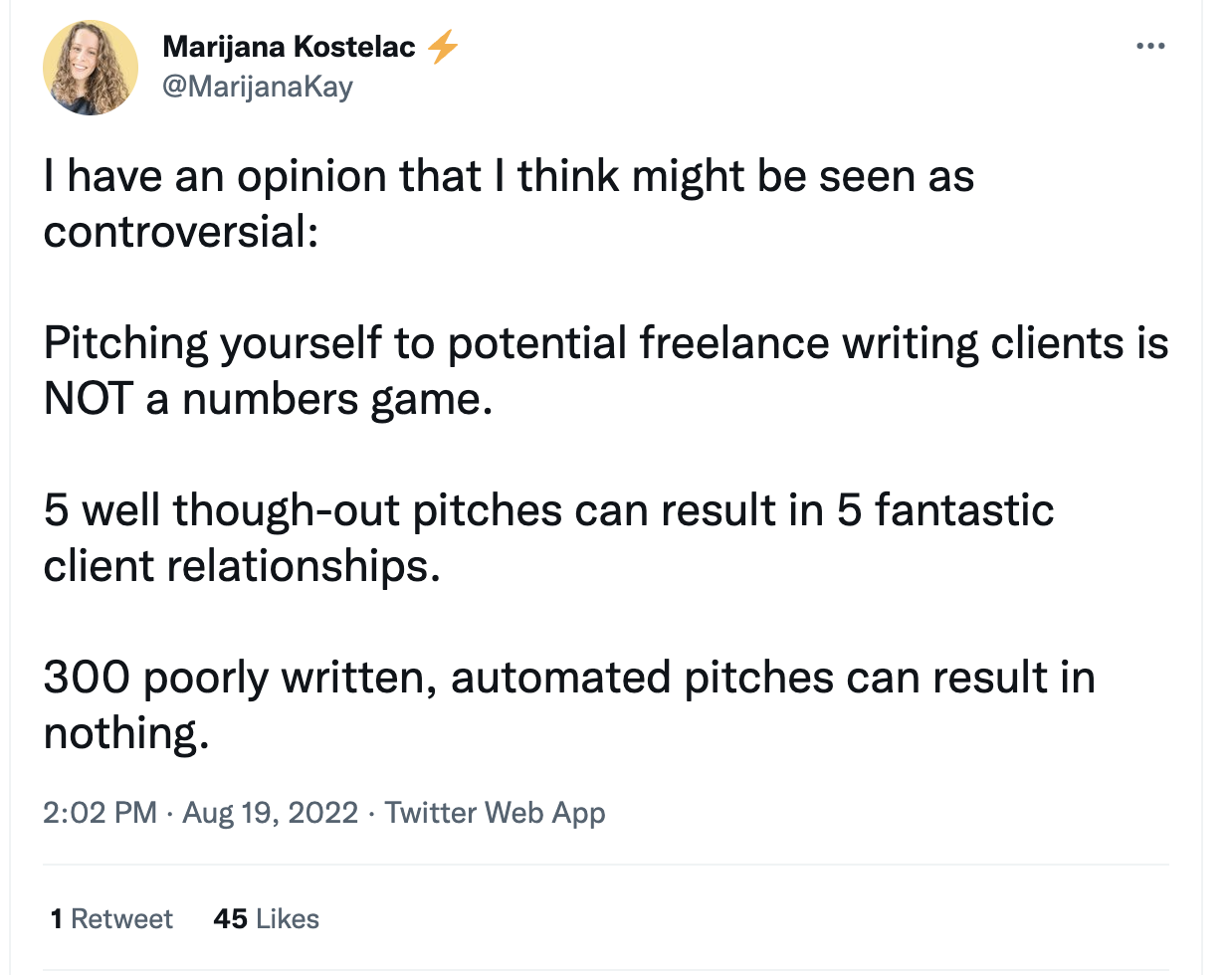Open the tweet's three-dot more options menu
The width and height of the screenshot is (1232, 975).
pos(1149,46)
